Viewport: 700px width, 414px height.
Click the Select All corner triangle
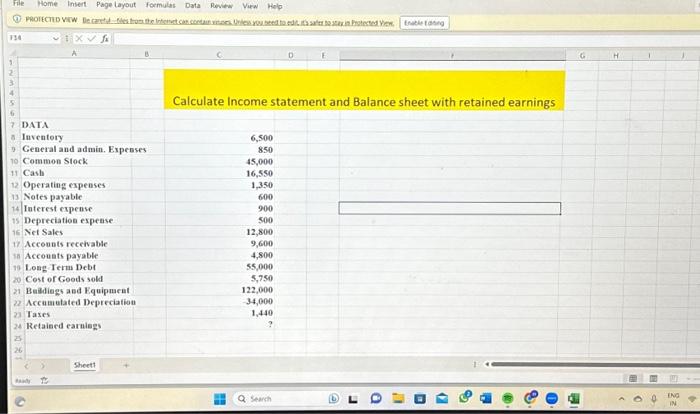click(12, 54)
